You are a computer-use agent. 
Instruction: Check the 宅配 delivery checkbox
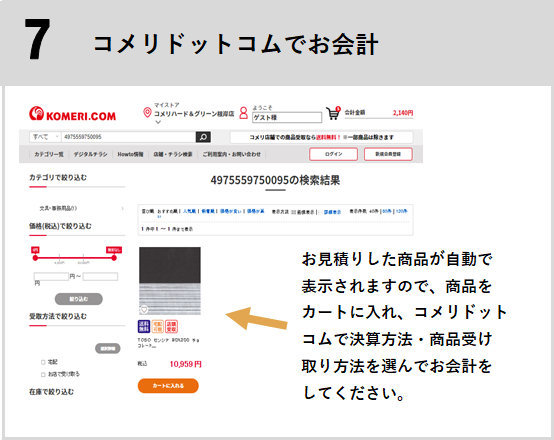point(43,362)
